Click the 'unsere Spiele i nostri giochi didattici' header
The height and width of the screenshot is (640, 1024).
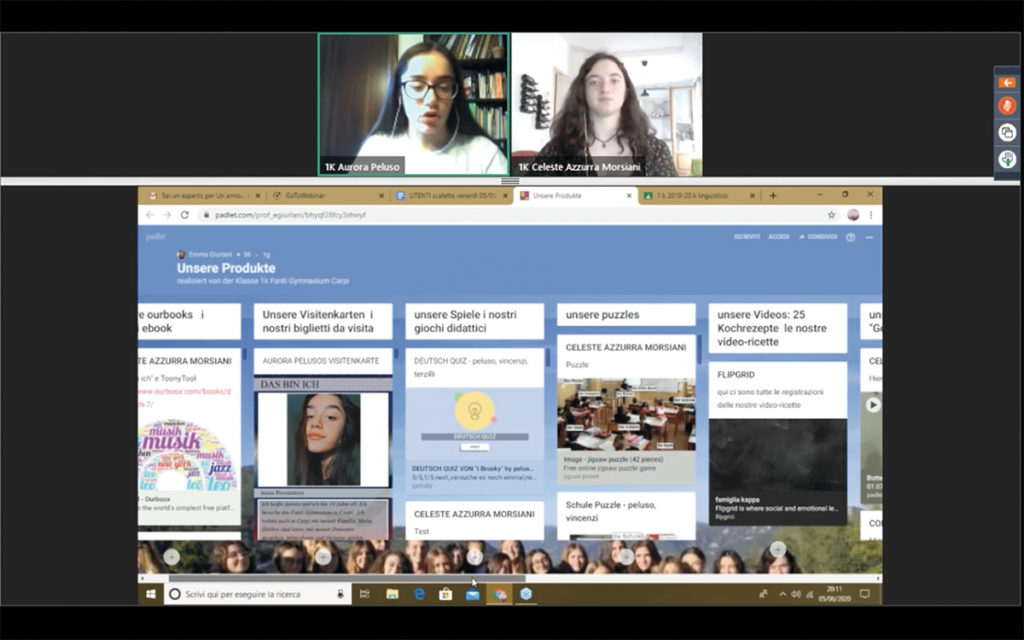coord(474,321)
